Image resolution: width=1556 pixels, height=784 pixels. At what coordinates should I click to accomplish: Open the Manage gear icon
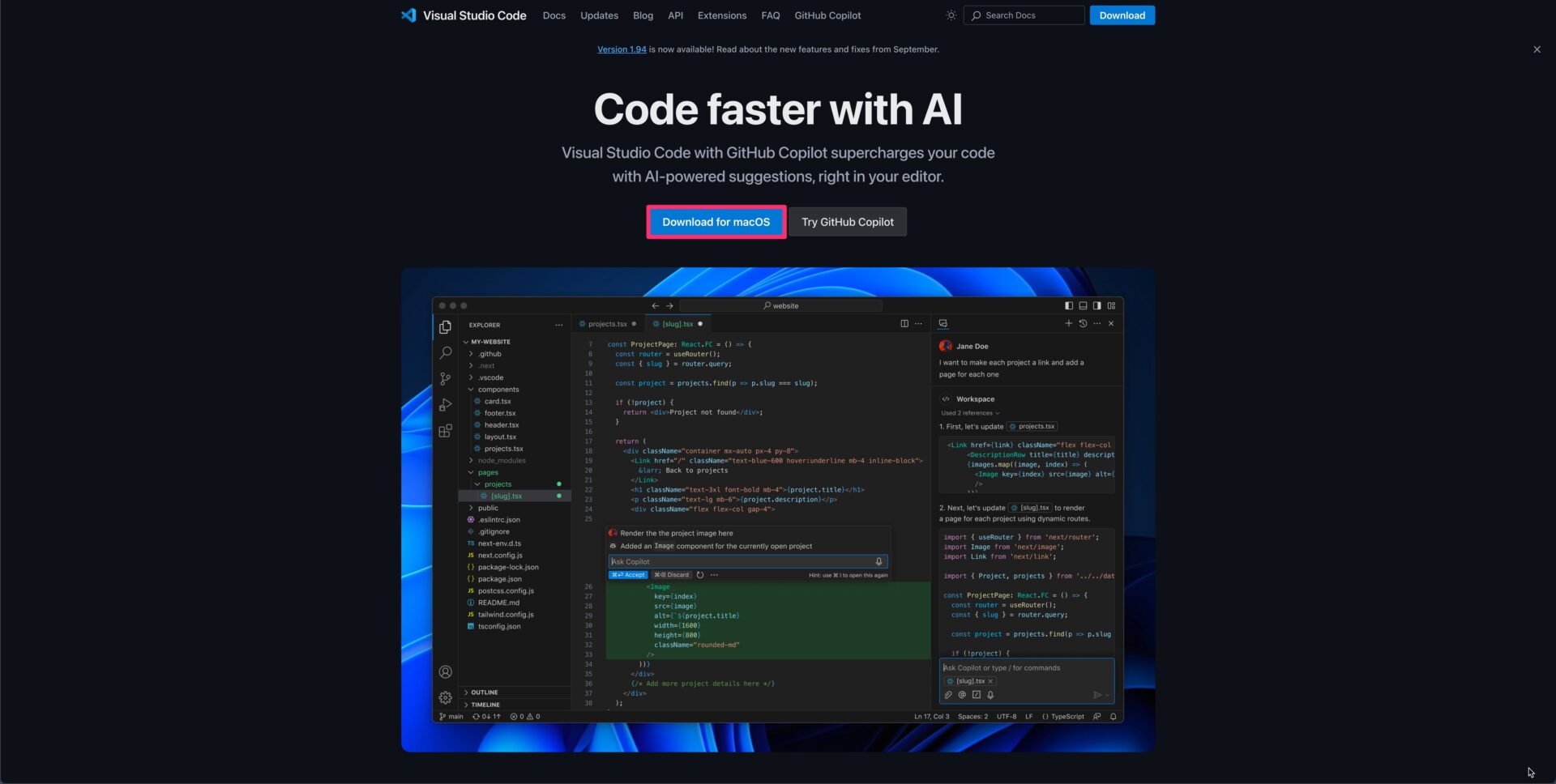click(445, 697)
